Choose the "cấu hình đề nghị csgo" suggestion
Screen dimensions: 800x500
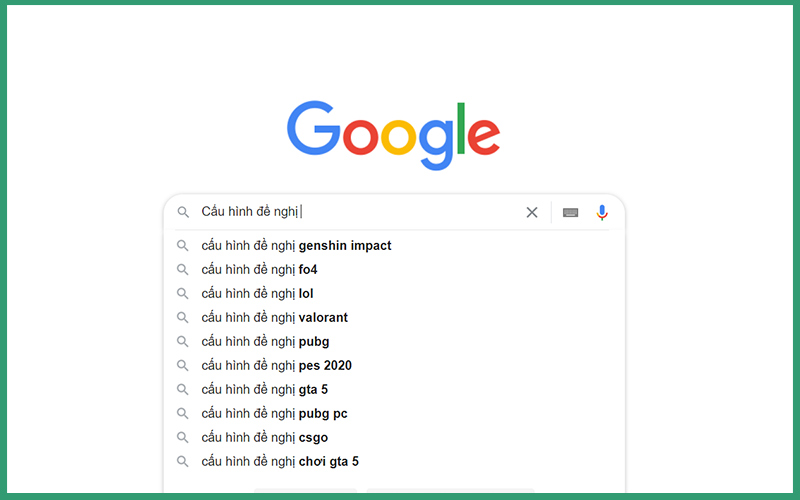[x=264, y=438]
